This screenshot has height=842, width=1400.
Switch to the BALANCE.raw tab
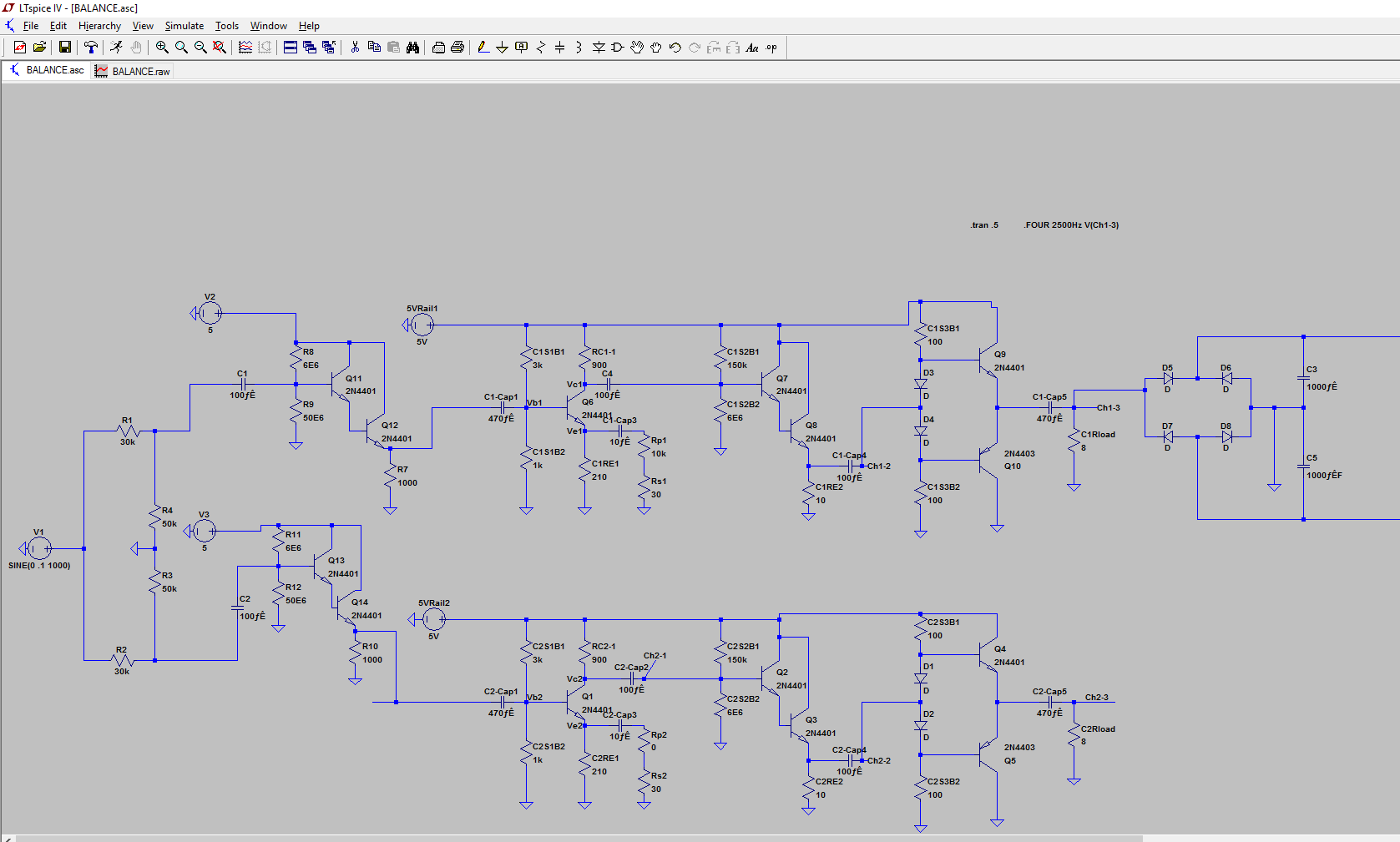[x=134, y=71]
